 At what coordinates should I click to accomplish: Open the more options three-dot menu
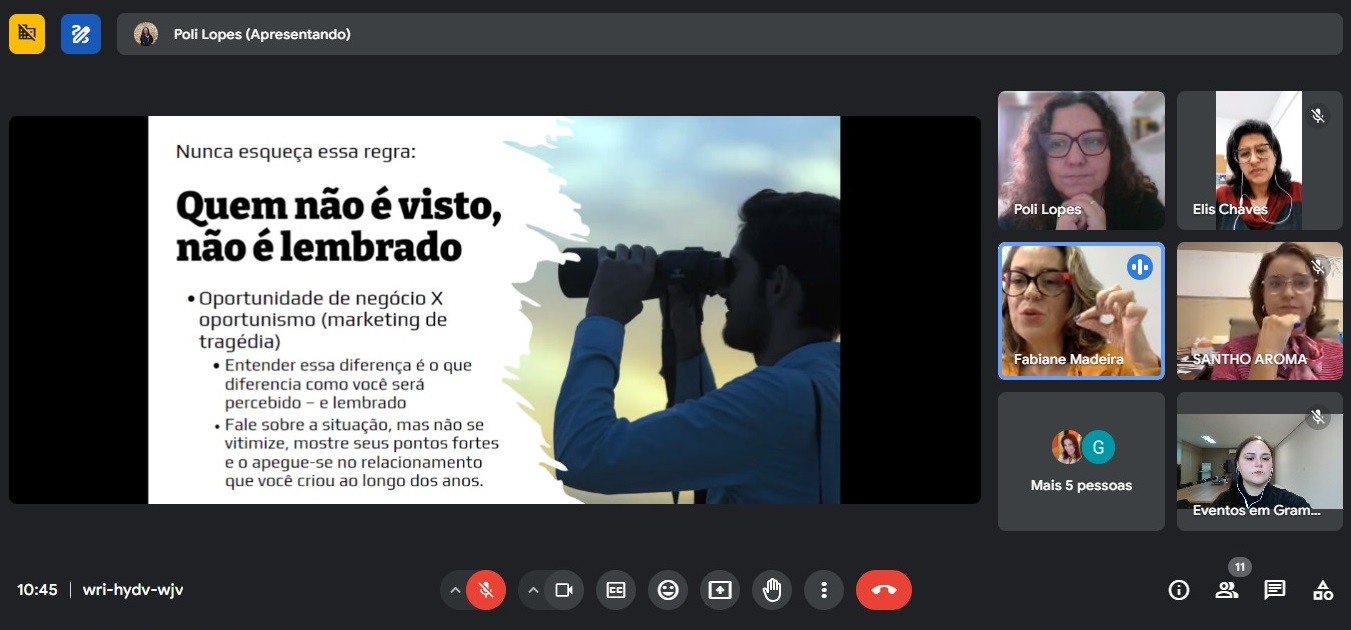point(823,589)
